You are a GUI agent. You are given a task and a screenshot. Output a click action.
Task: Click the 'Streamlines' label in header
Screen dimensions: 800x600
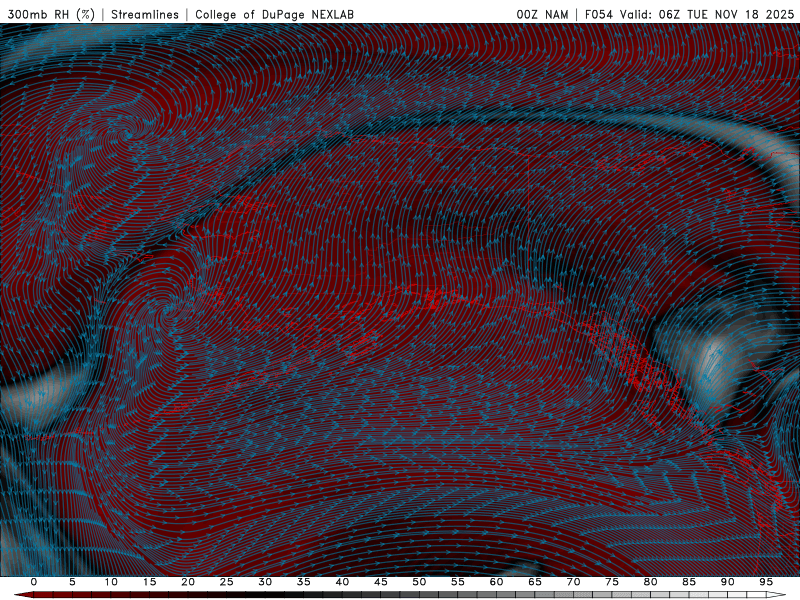point(145,15)
